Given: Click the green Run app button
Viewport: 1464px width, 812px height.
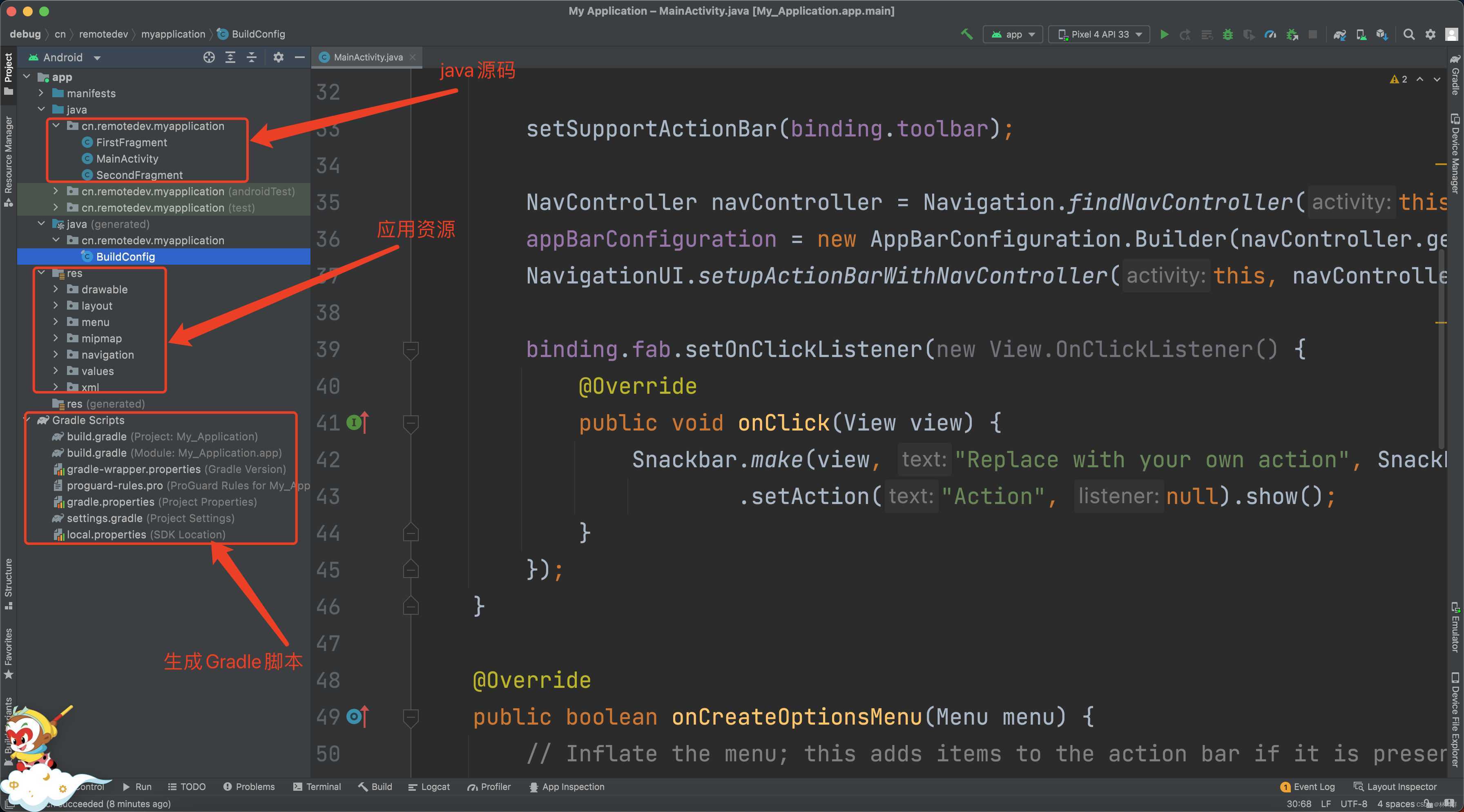Looking at the screenshot, I should (x=1164, y=35).
